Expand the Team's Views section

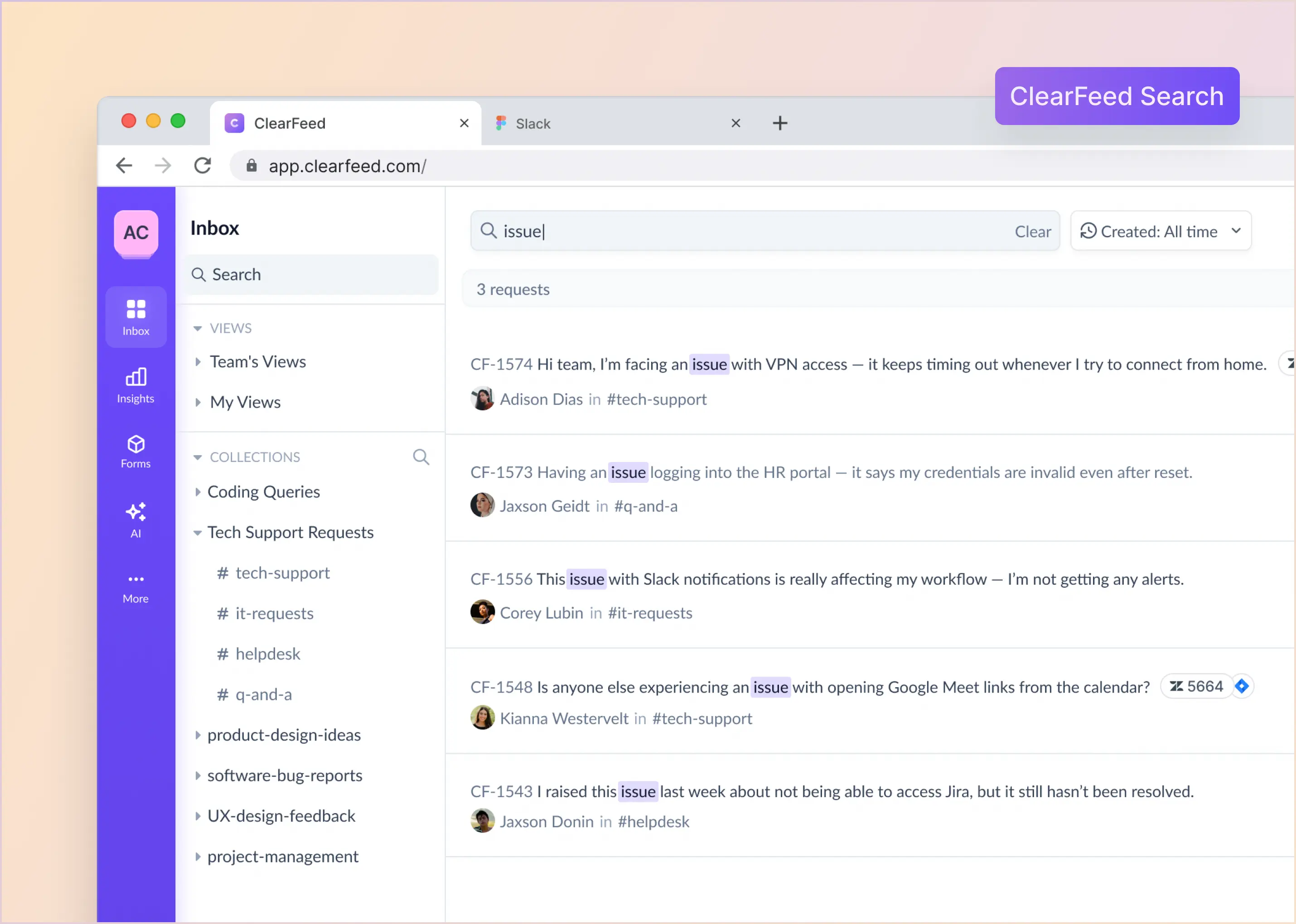(x=257, y=361)
